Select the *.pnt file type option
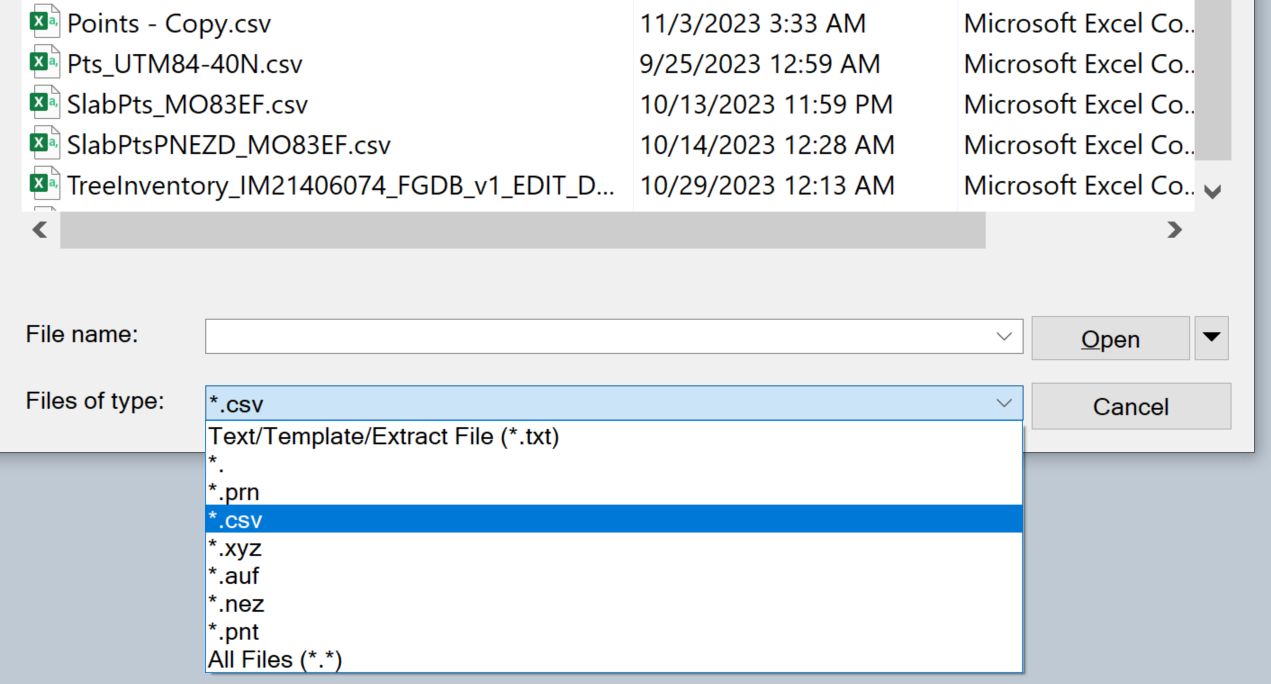The height and width of the screenshot is (684, 1271). [x=234, y=632]
